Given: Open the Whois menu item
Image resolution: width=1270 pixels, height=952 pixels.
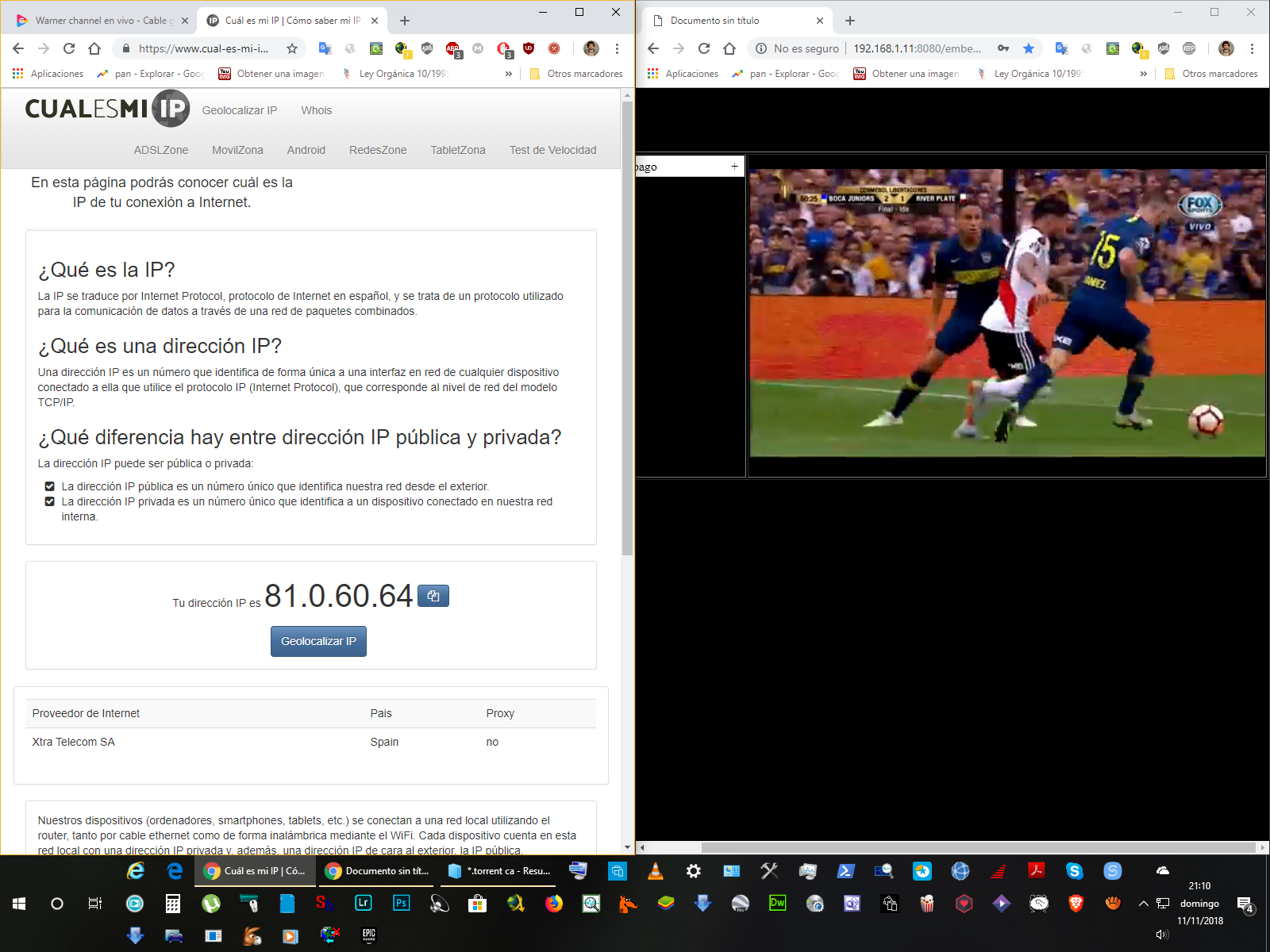Looking at the screenshot, I should point(316,110).
